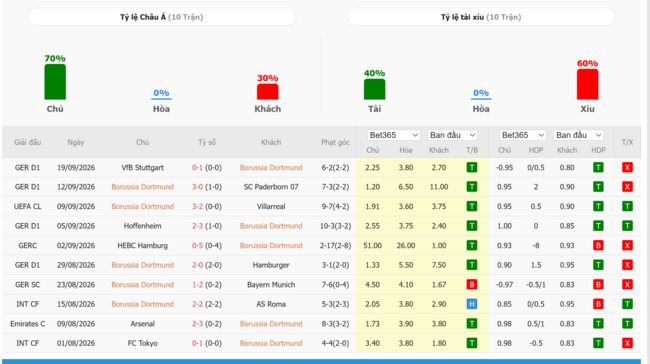This screenshot has width=650, height=364.
Task: Click the Phạt góc column header
Action: (x=335, y=142)
